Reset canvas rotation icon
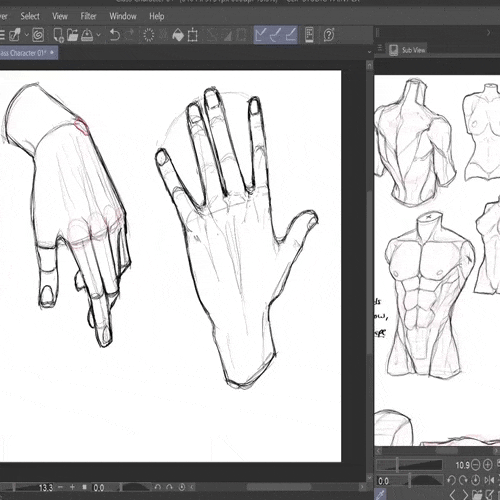500x500 pixels. coord(182,487)
